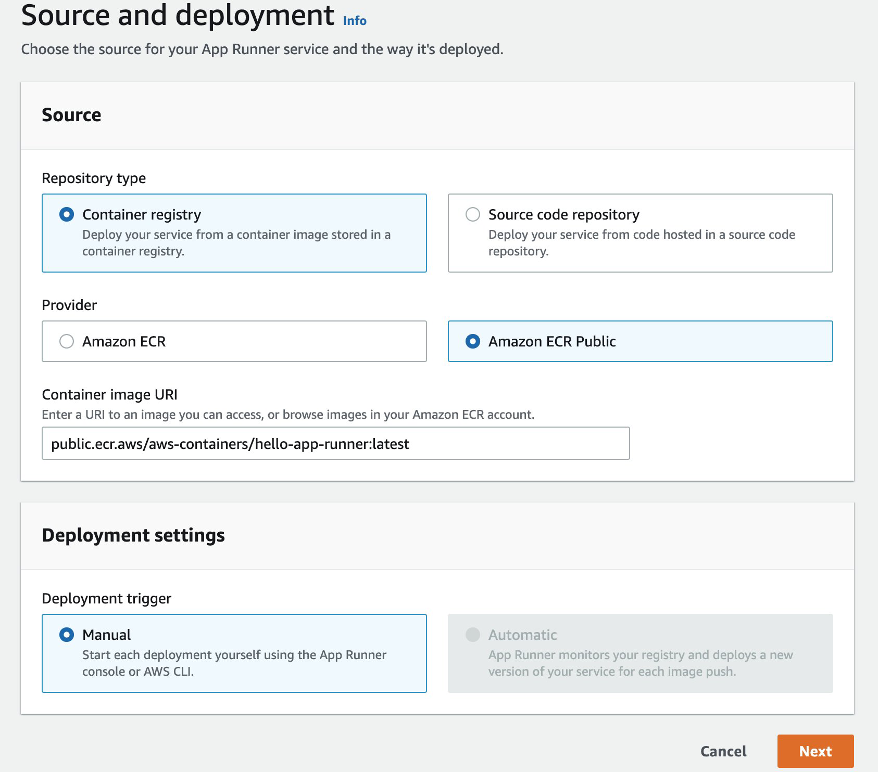Image resolution: width=879 pixels, height=772 pixels.
Task: Set the deployment trigger to Manual
Action: (x=66, y=634)
